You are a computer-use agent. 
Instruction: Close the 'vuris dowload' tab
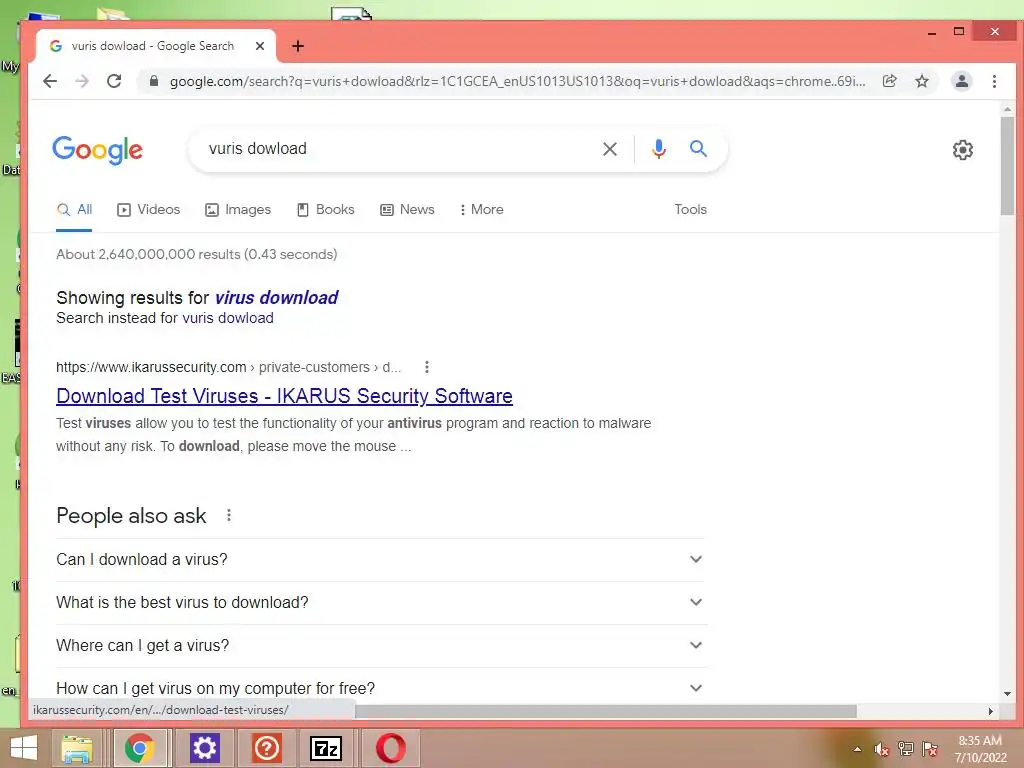(x=260, y=46)
